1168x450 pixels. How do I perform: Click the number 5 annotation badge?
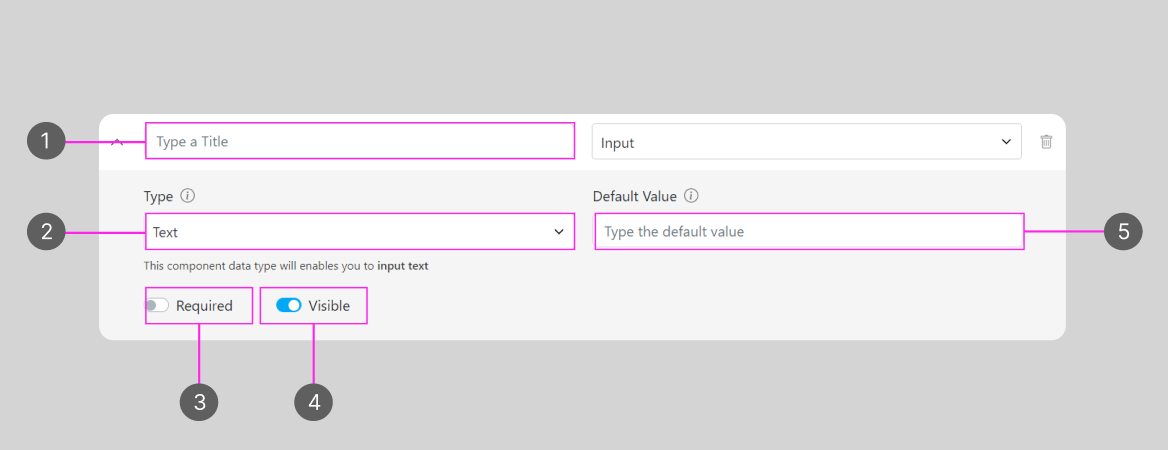[x=1123, y=232]
